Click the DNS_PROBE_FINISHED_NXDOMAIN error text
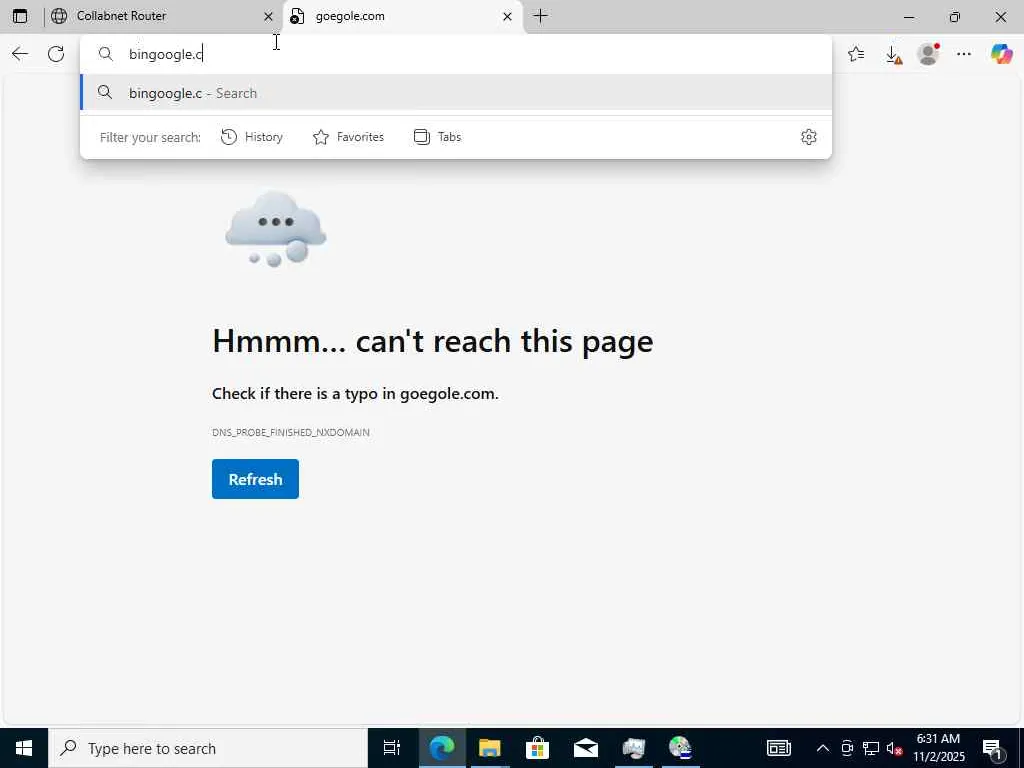The image size is (1024, 768). [x=291, y=432]
